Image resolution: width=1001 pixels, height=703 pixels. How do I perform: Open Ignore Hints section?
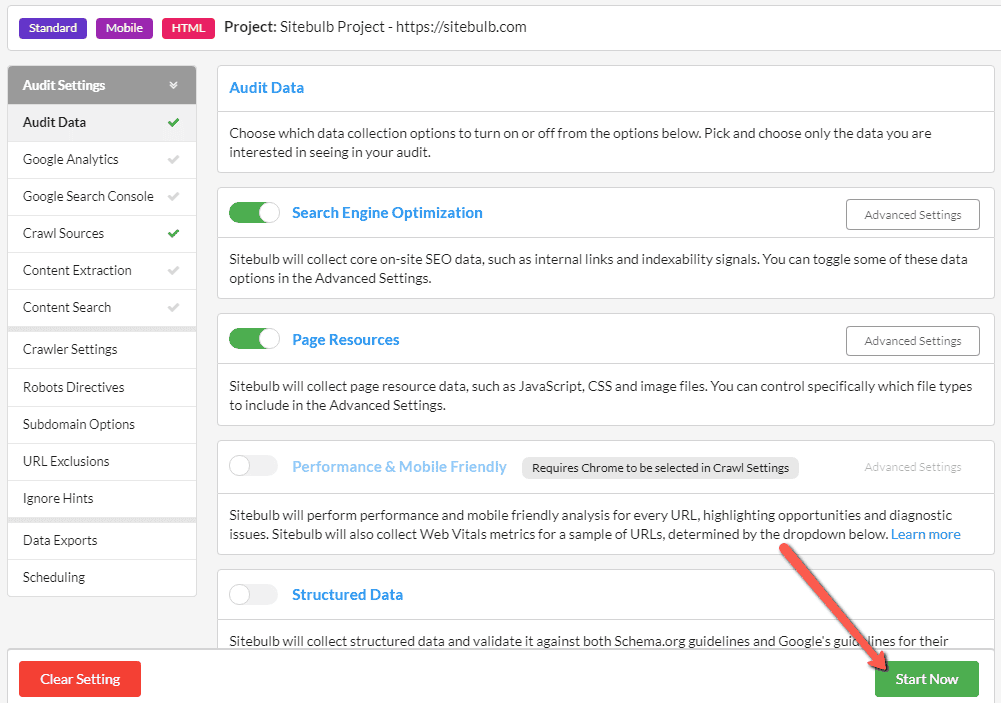(x=102, y=499)
